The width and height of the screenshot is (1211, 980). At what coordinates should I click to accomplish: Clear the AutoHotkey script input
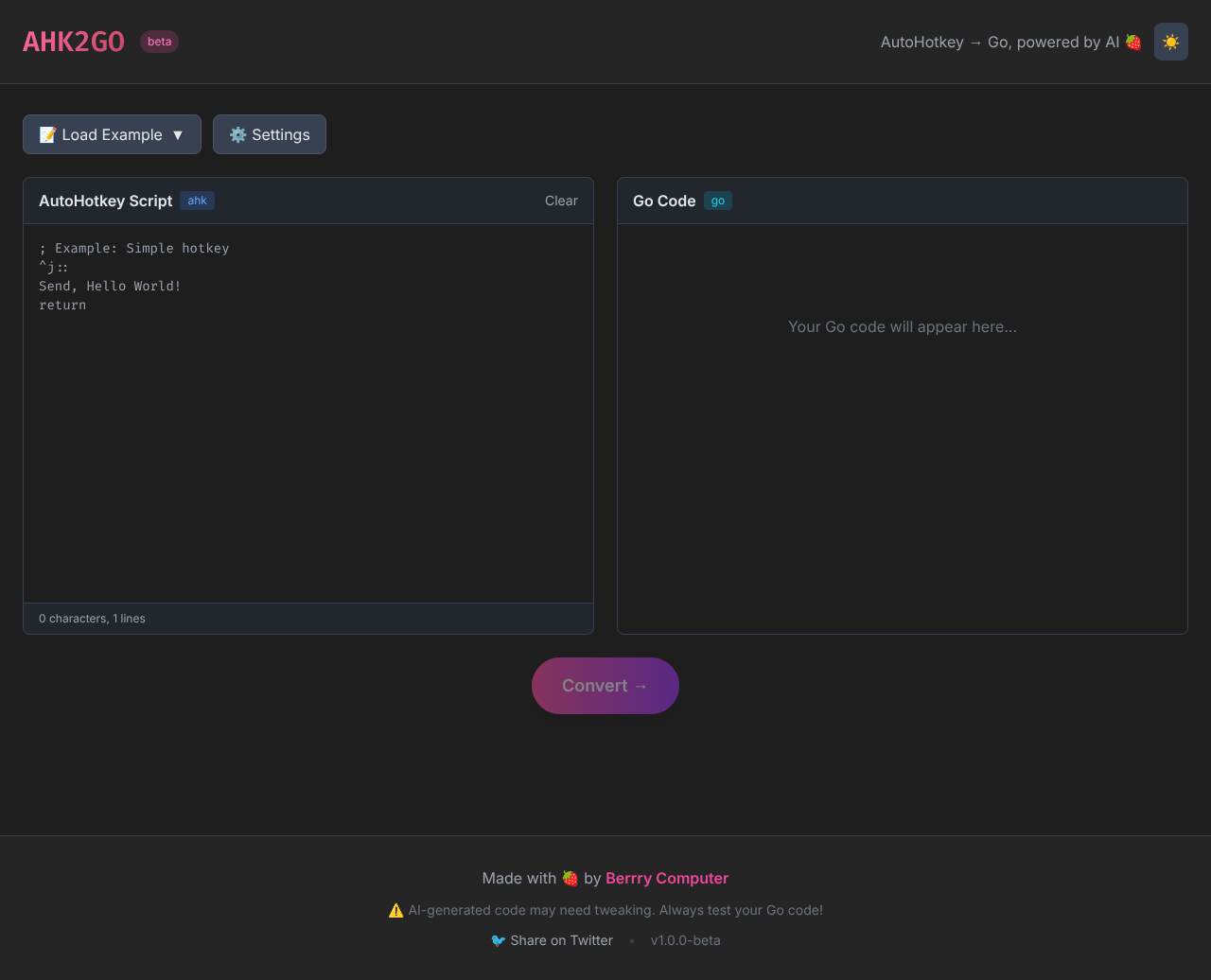[561, 201]
